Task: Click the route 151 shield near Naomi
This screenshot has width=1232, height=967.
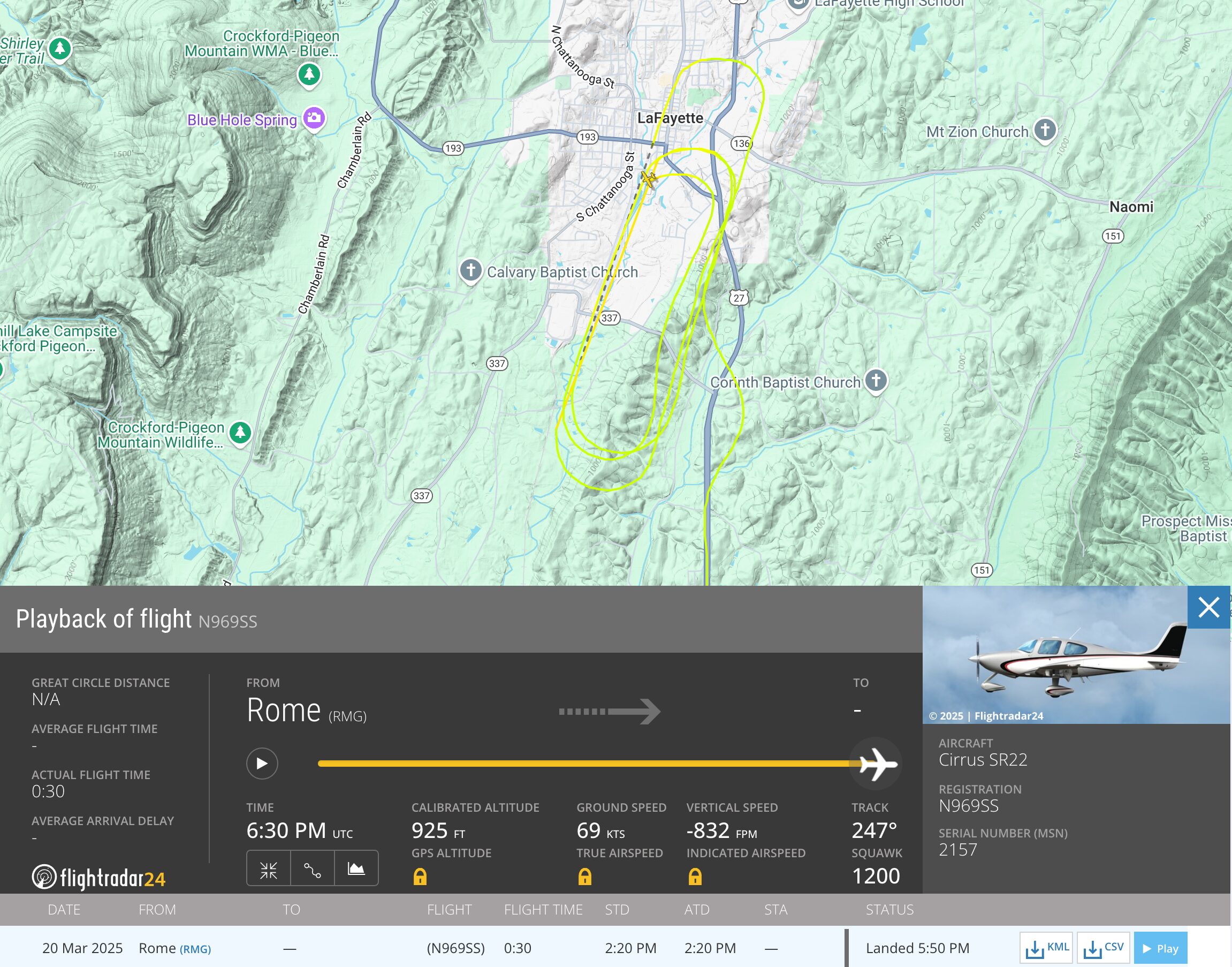Action: click(1113, 236)
